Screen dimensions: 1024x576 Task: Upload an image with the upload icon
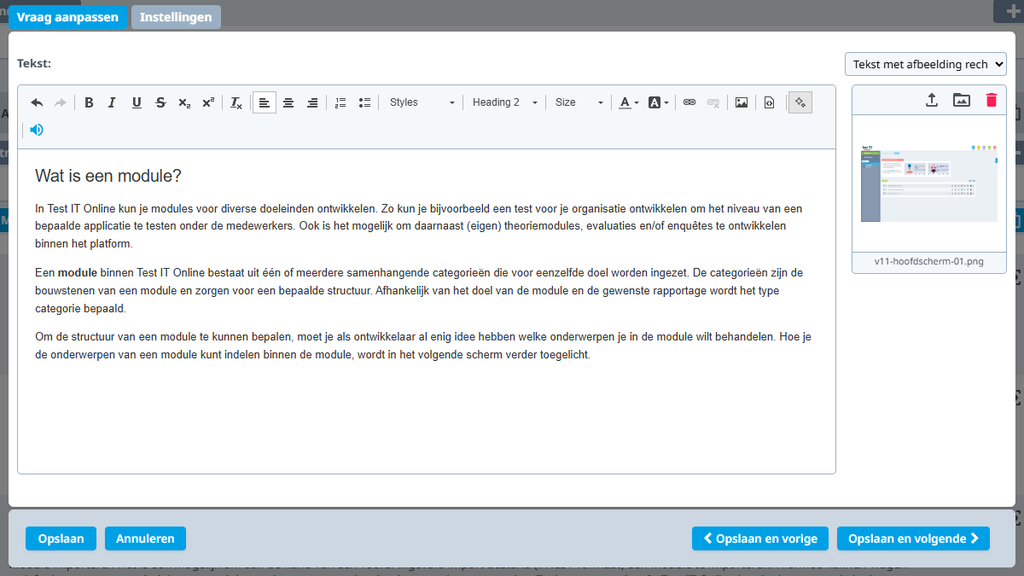932,100
